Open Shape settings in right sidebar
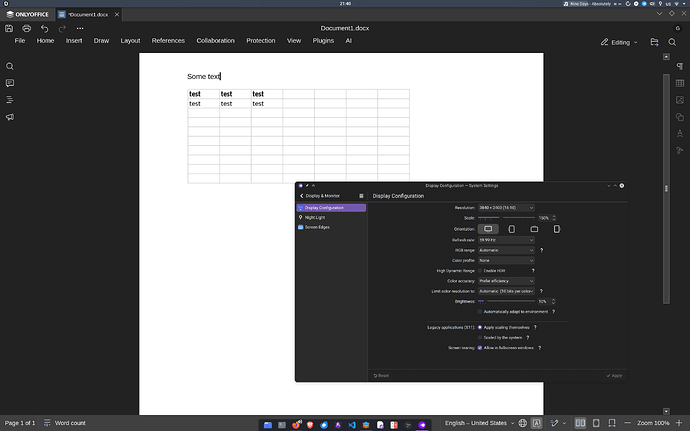This screenshot has height=431, width=690. pyautogui.click(x=680, y=117)
